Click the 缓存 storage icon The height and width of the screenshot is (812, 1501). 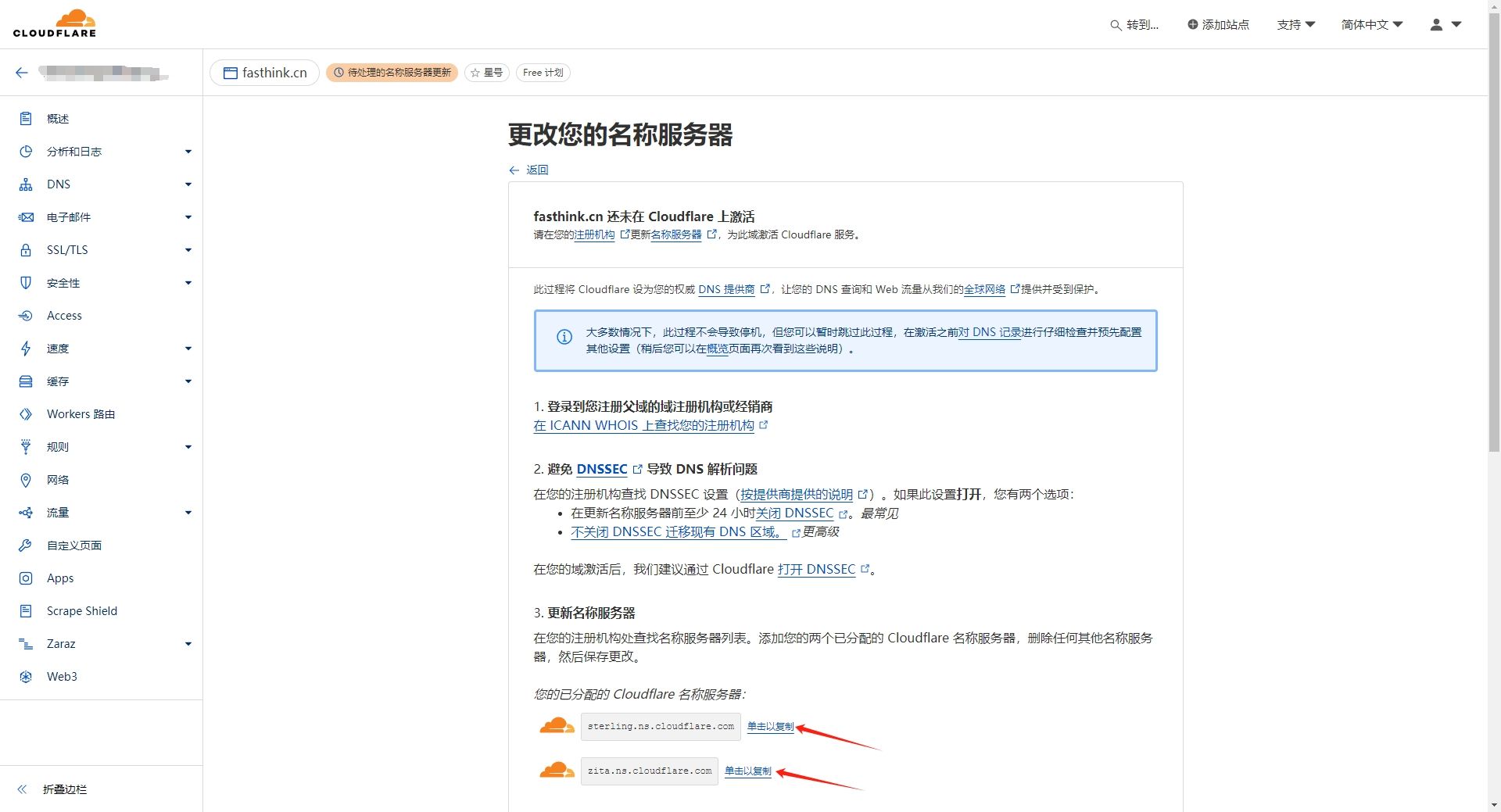point(26,381)
